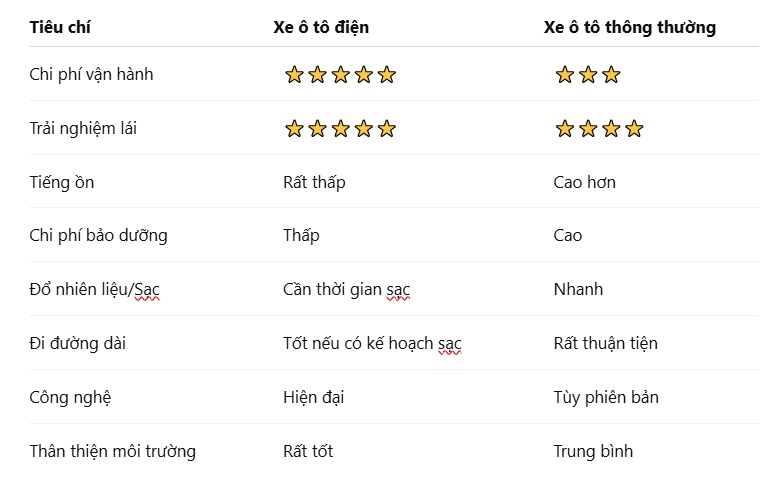Screen dimensions: 762x495
Task: Click the 'Rất thấp' noise cell
Action: 314,183
